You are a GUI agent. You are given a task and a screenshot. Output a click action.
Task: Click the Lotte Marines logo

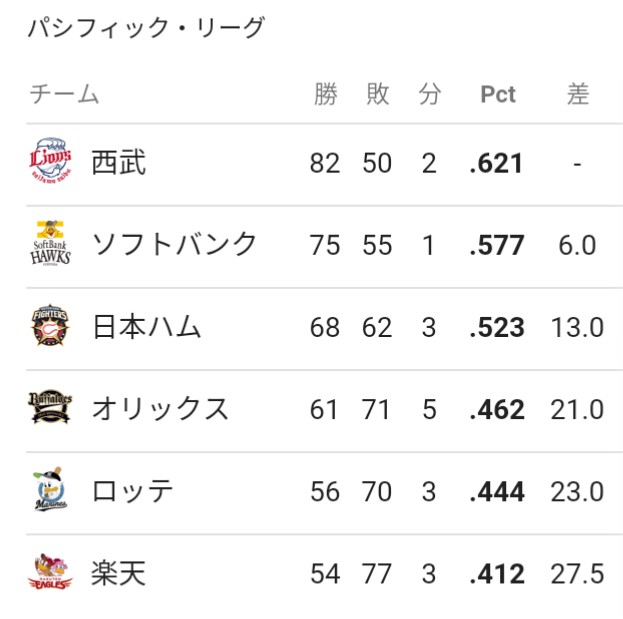pos(50,489)
